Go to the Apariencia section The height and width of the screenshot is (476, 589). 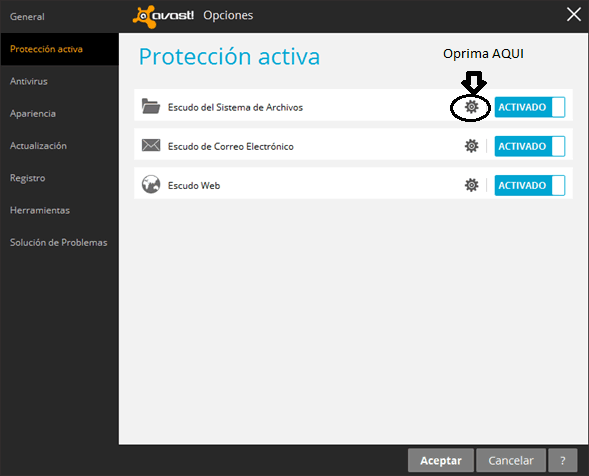coord(33,113)
